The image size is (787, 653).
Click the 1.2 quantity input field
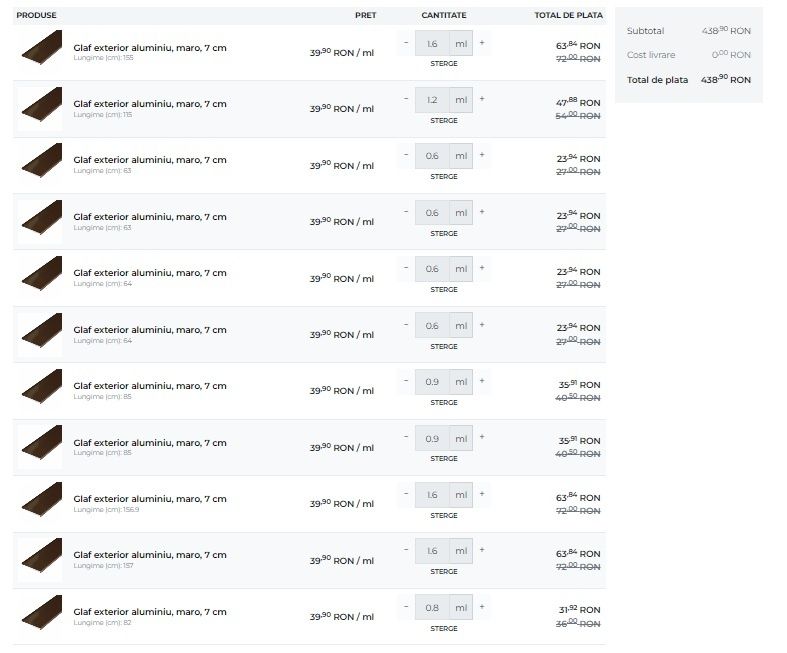[x=432, y=100]
